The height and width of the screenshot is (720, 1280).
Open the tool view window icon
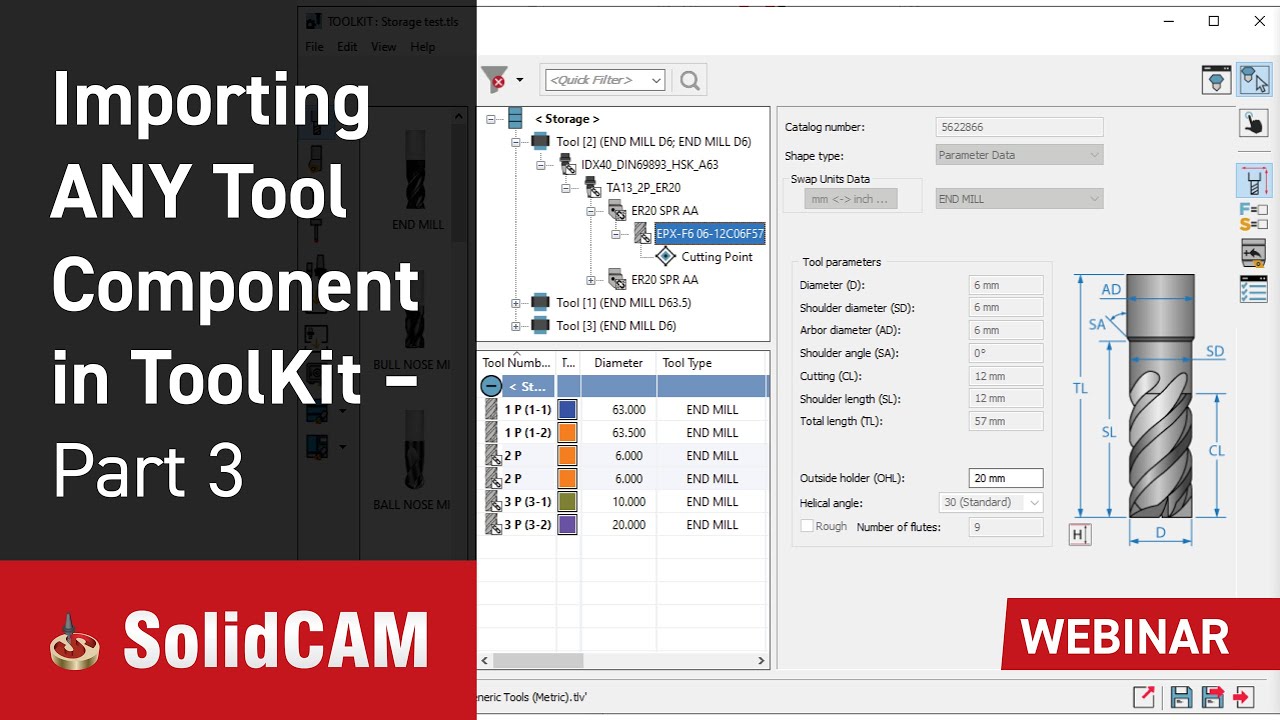click(1216, 79)
